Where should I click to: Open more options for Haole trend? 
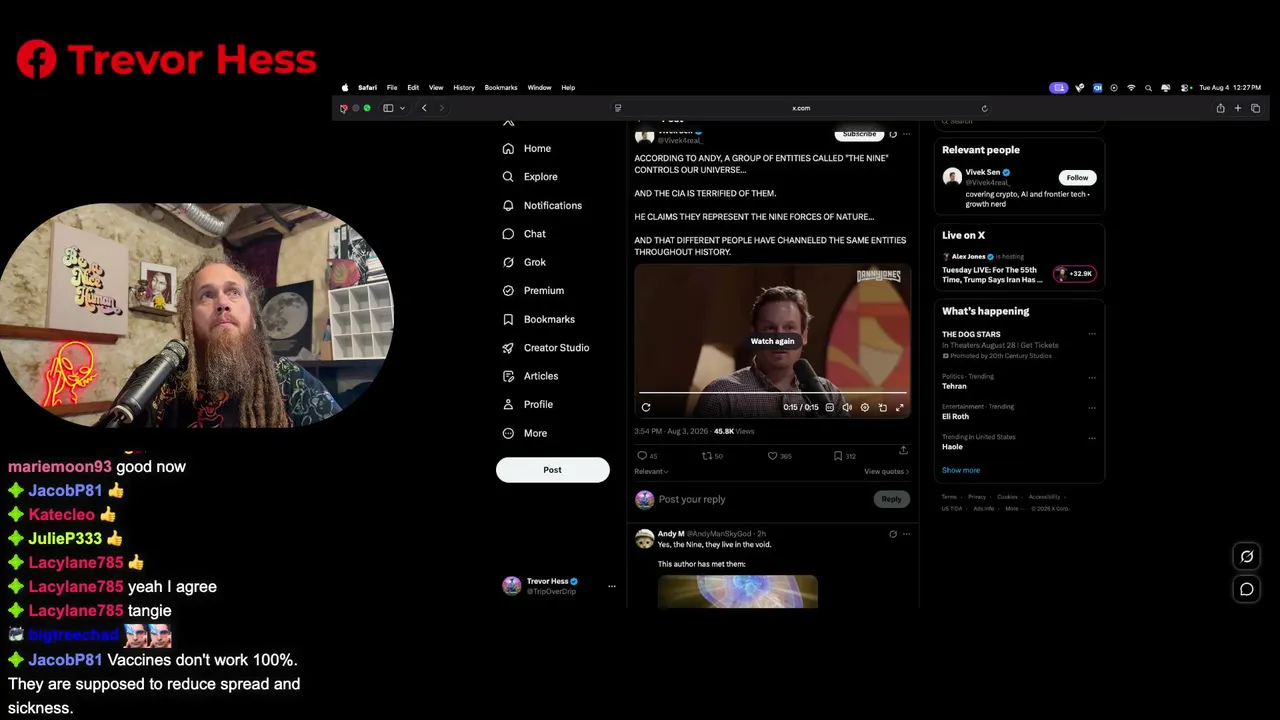(x=1092, y=437)
